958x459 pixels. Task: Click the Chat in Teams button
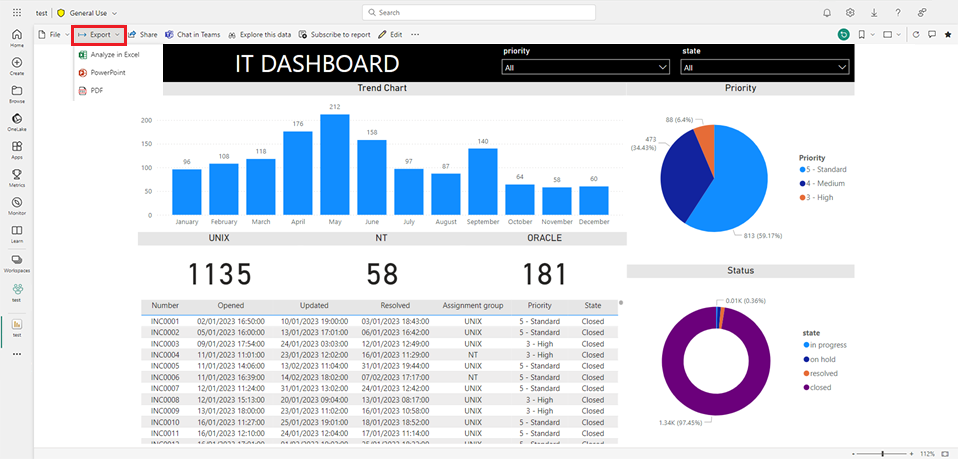(192, 34)
